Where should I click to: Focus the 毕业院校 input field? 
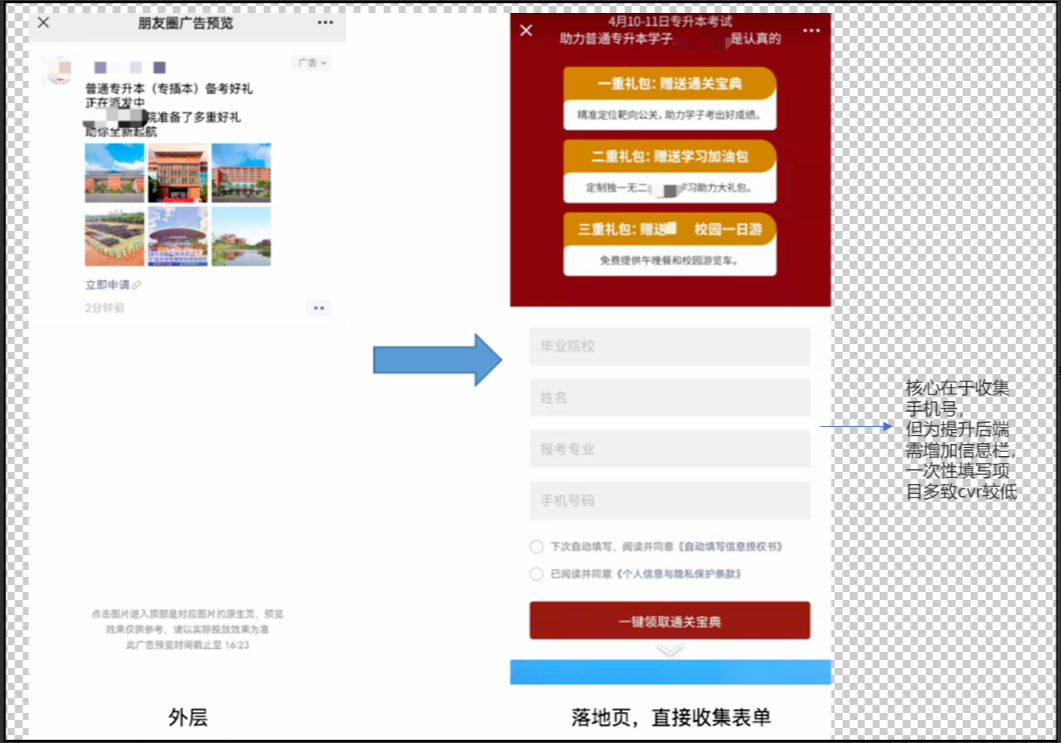(x=669, y=346)
